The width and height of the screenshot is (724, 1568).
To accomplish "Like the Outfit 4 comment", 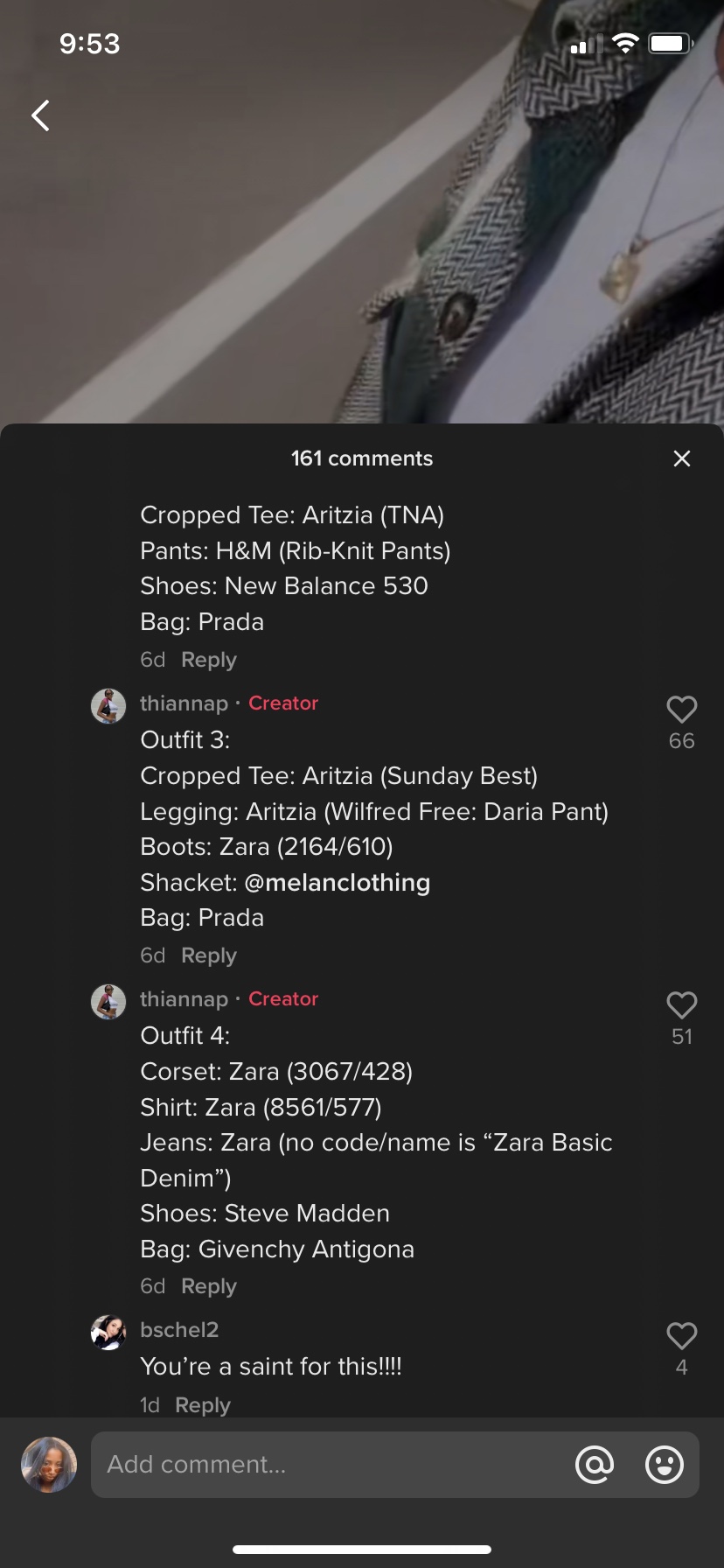I will pyautogui.click(x=682, y=1005).
